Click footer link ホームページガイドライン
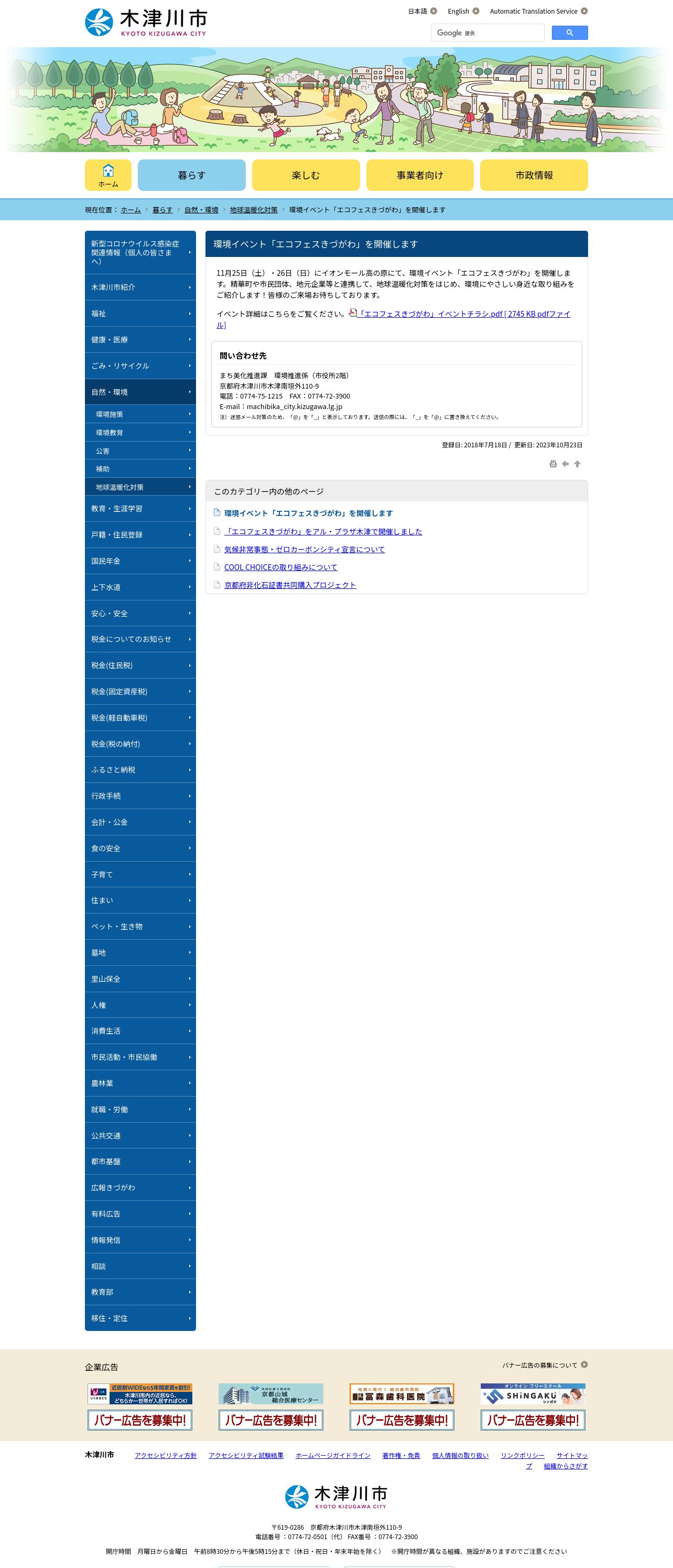This screenshot has width=673, height=1568. 333,1455
